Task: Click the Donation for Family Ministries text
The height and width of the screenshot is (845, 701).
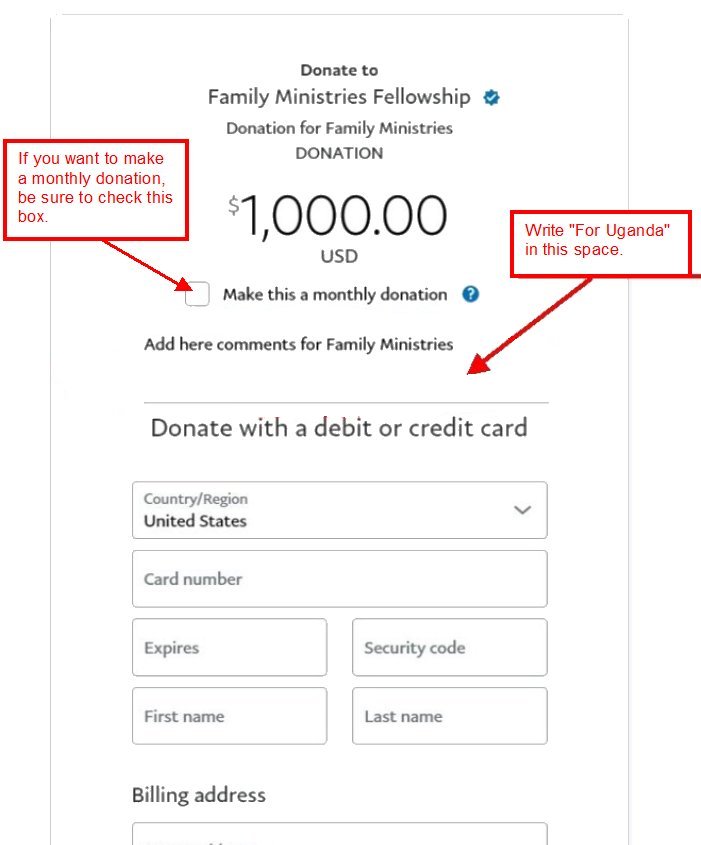Action: tap(339, 128)
